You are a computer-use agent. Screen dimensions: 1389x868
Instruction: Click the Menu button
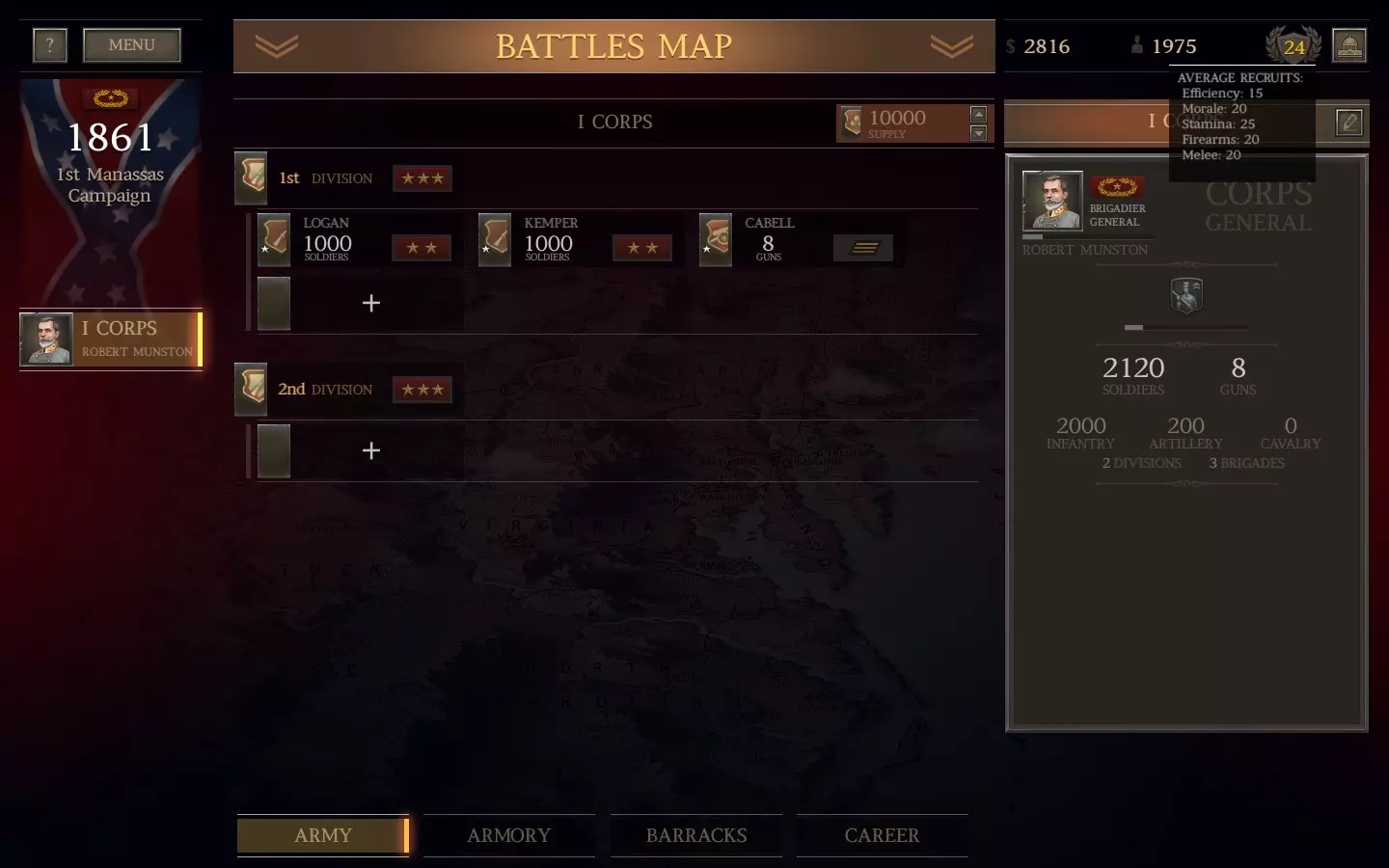[x=132, y=45]
